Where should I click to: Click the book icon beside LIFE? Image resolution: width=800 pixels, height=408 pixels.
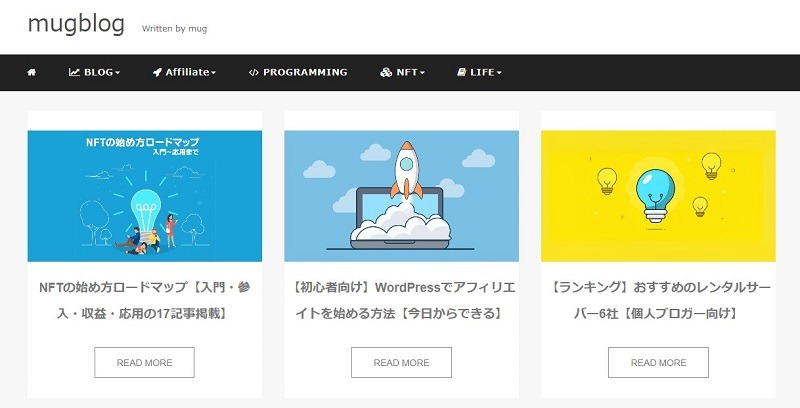462,73
